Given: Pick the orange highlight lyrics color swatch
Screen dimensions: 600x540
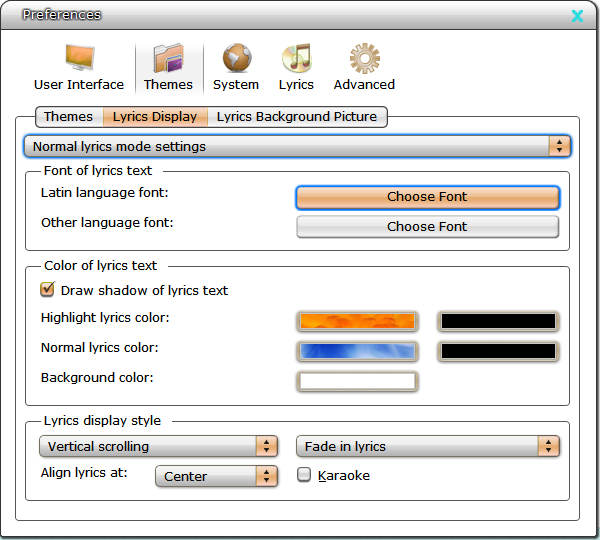Looking at the screenshot, I should pos(357,321).
